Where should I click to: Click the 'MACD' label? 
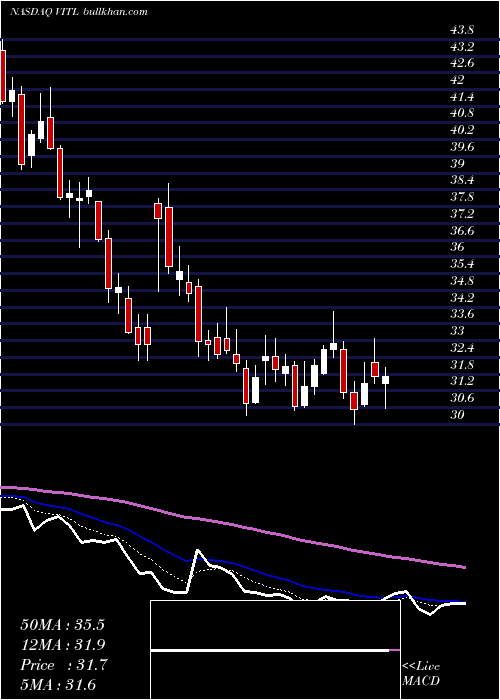click(421, 681)
